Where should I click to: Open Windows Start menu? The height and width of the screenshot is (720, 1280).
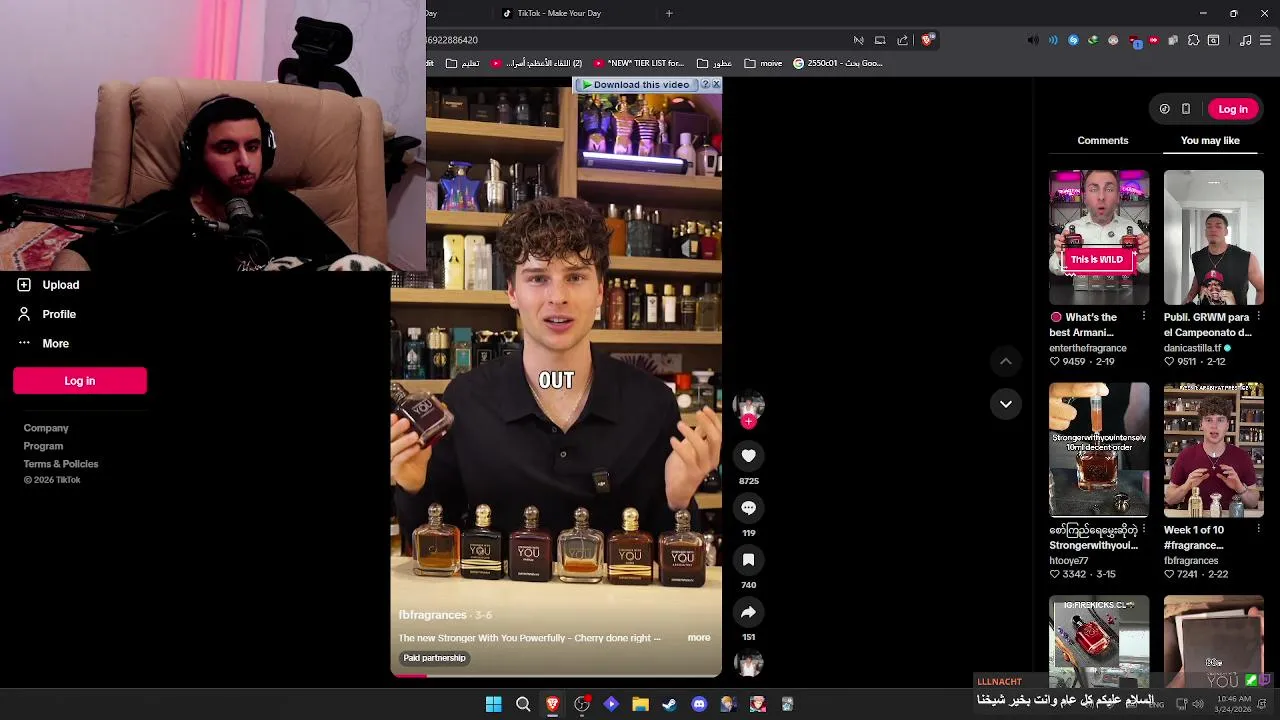[494, 704]
